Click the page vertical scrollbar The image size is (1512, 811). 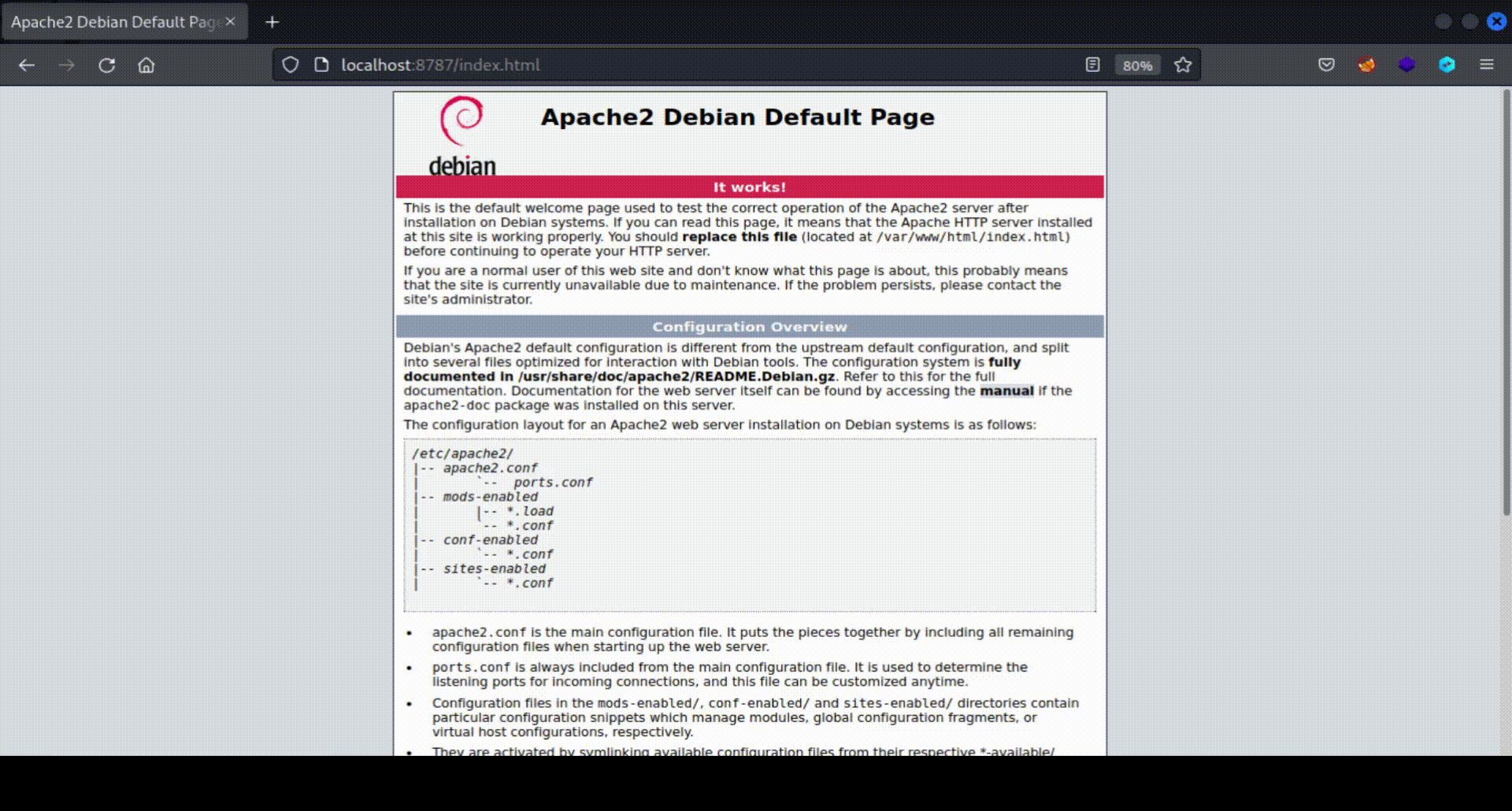[1506, 303]
